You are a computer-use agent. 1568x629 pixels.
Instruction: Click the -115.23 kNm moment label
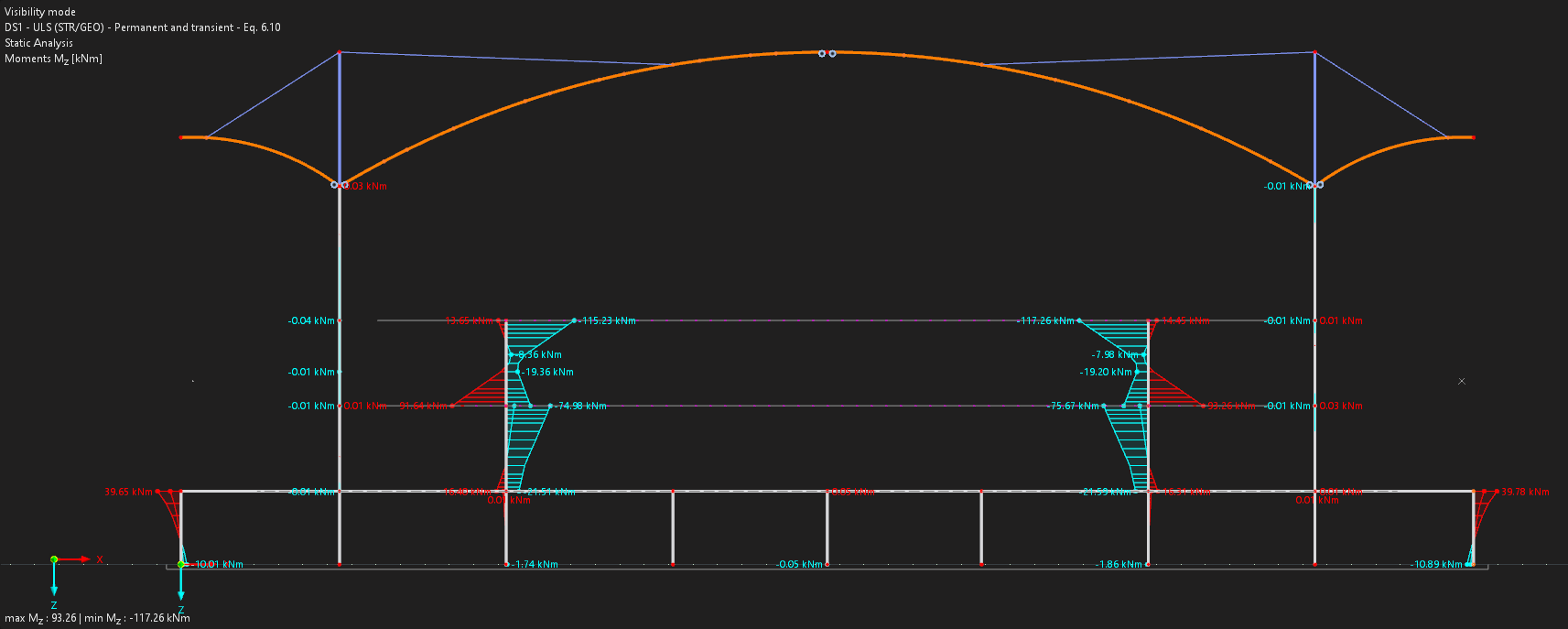click(608, 321)
